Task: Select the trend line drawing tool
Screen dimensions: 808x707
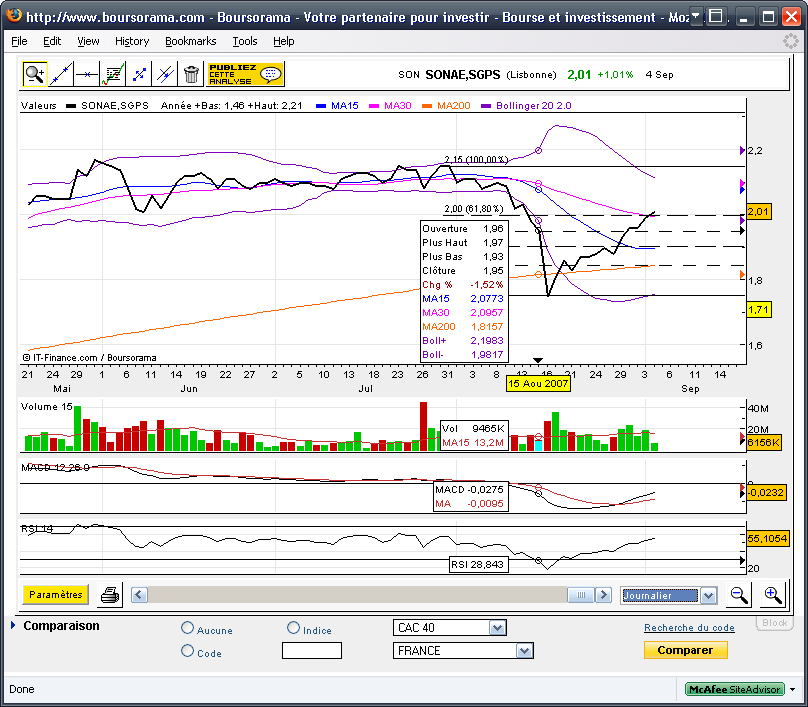Action: 61,73
